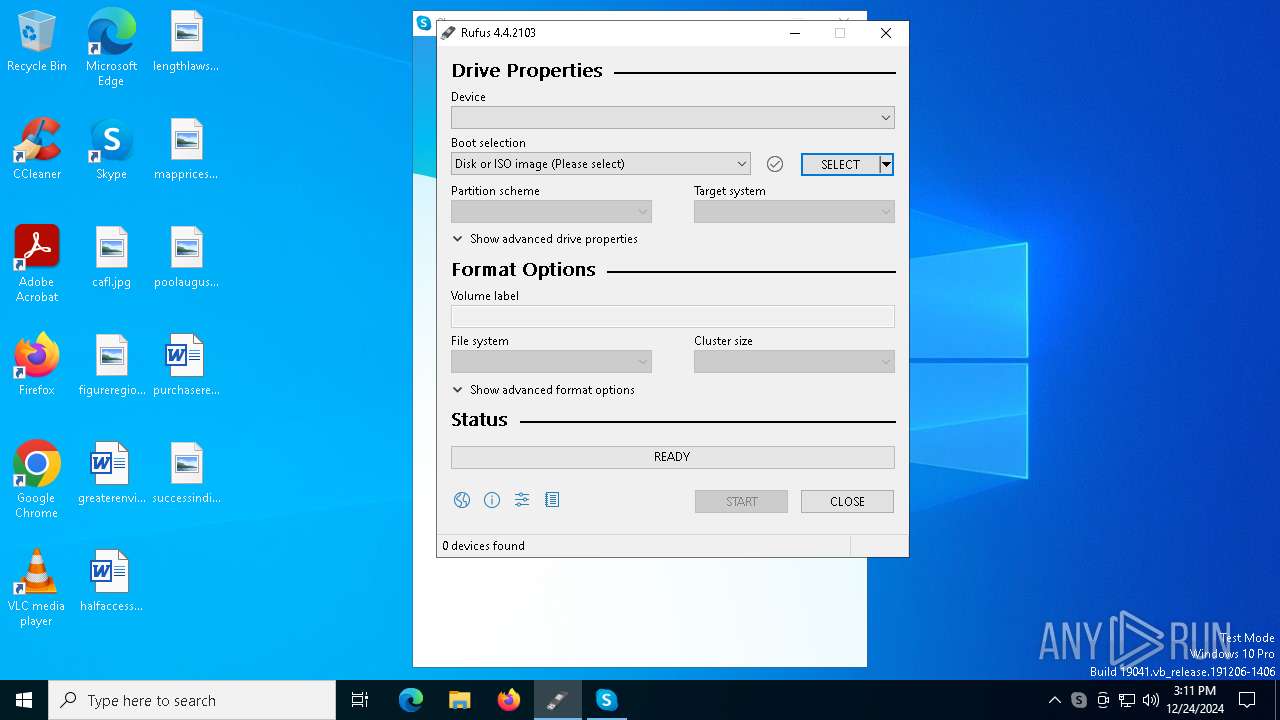The width and height of the screenshot is (1280, 720).
Task: Select Firefox desktop shortcut
Action: tap(37, 366)
